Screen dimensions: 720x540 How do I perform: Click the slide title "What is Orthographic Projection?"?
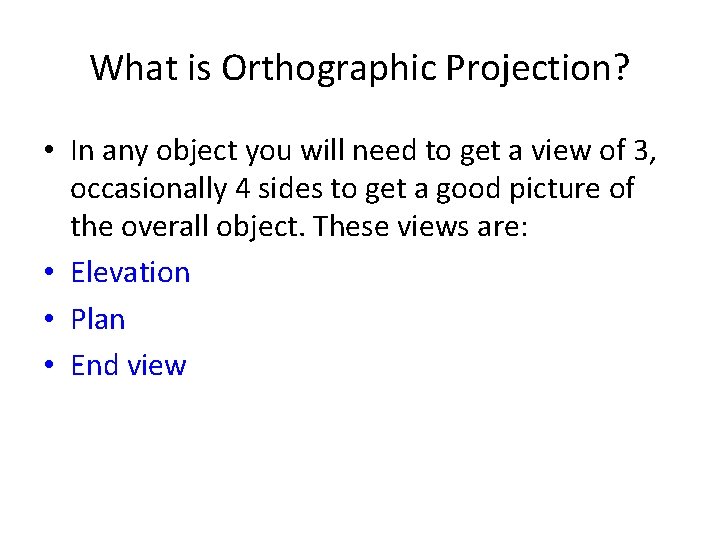pos(360,68)
